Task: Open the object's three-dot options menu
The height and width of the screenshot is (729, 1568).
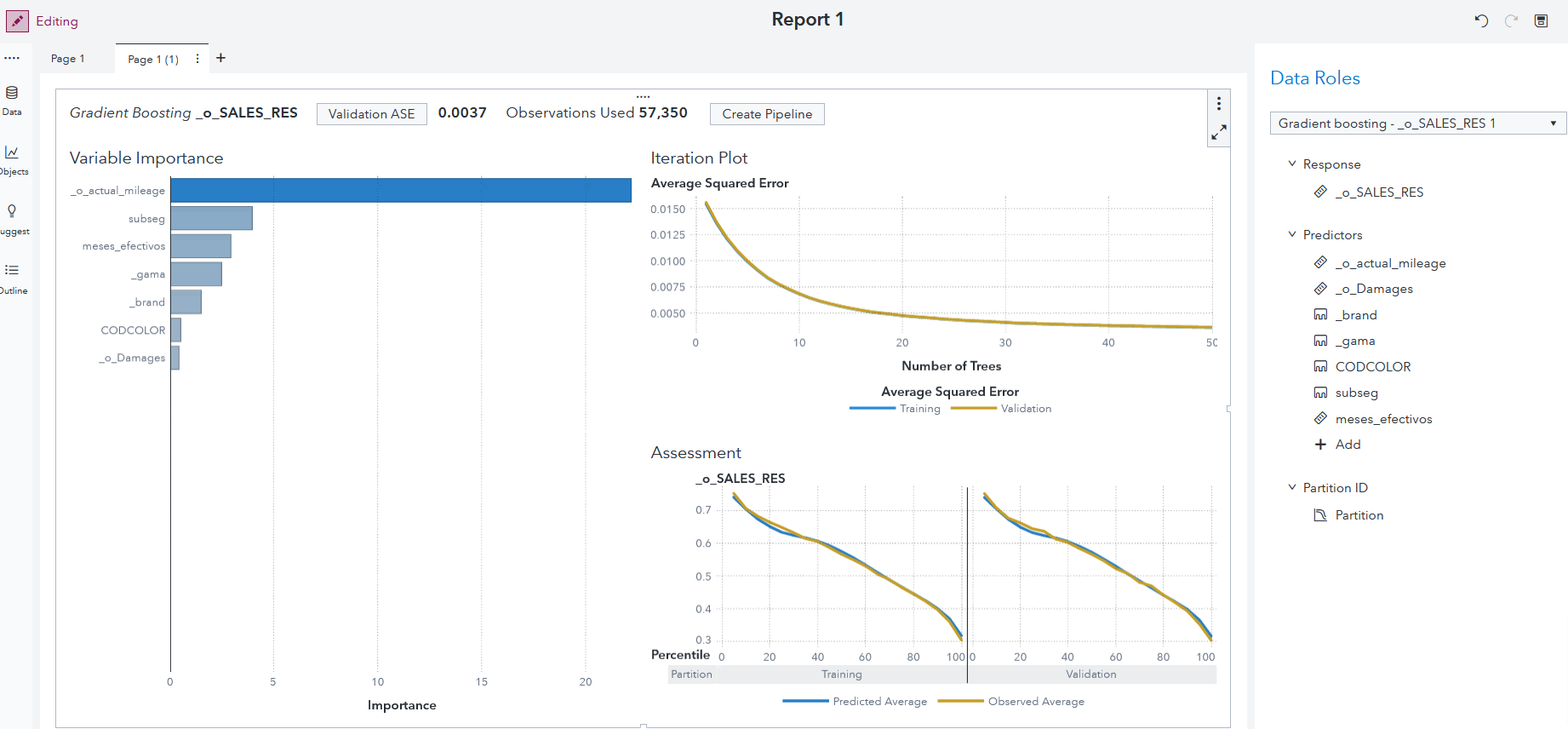Action: [x=1219, y=104]
